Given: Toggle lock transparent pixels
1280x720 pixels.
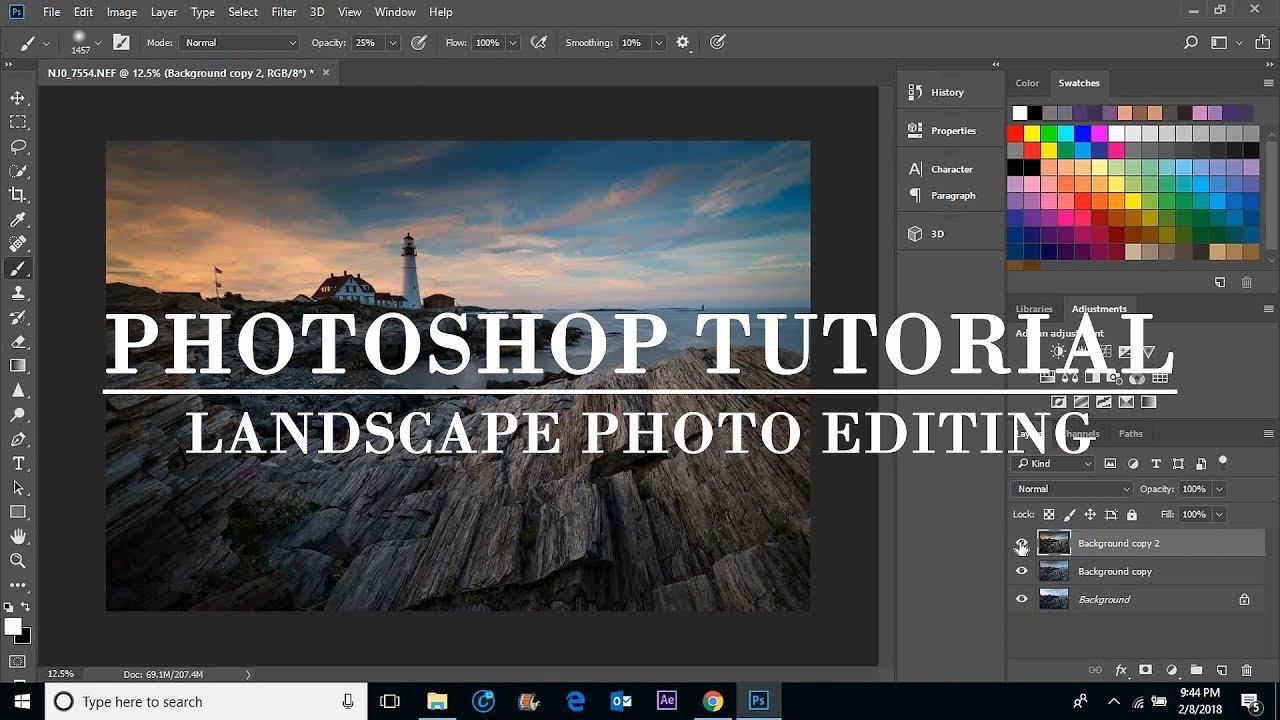Looking at the screenshot, I should [x=1048, y=515].
